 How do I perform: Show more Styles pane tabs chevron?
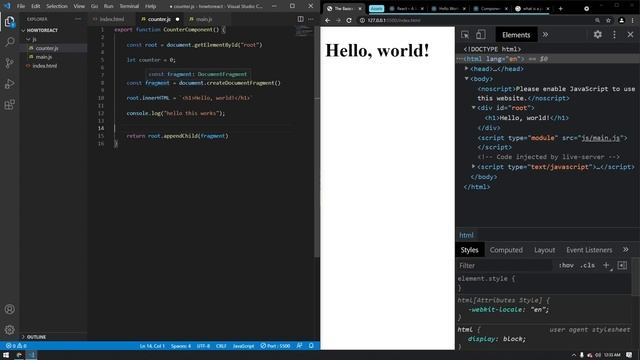click(625, 249)
